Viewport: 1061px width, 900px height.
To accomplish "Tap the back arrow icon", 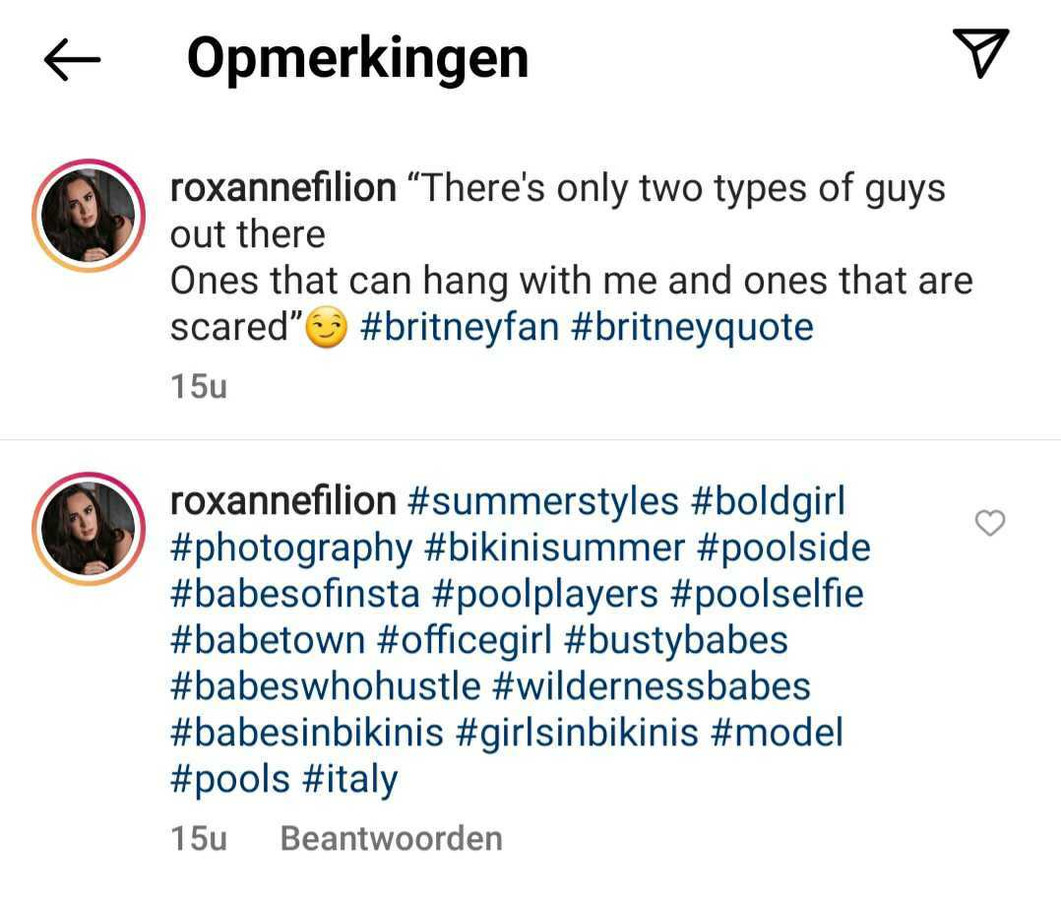I will tap(72, 60).
